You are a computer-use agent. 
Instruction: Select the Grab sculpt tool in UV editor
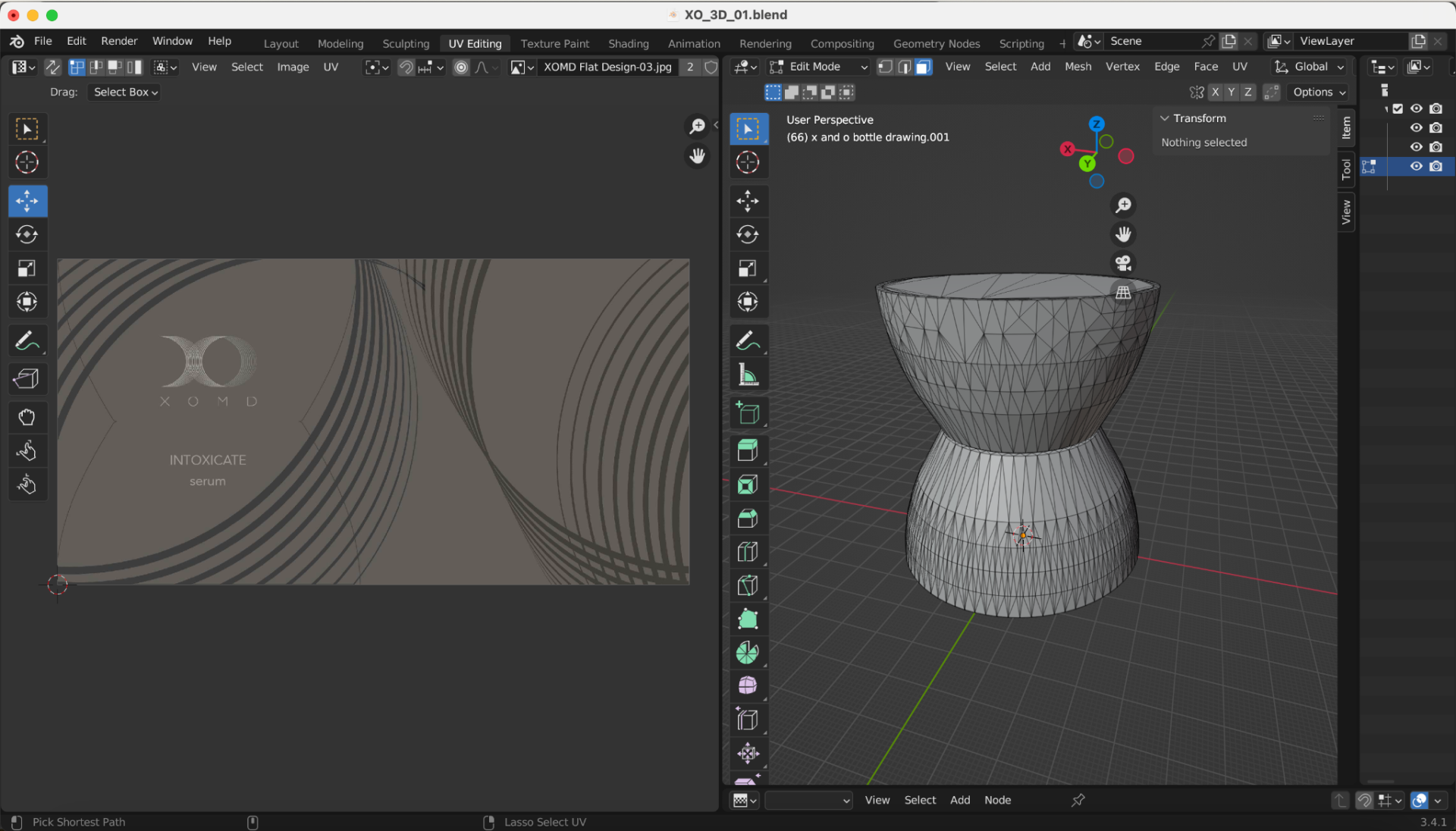point(27,417)
